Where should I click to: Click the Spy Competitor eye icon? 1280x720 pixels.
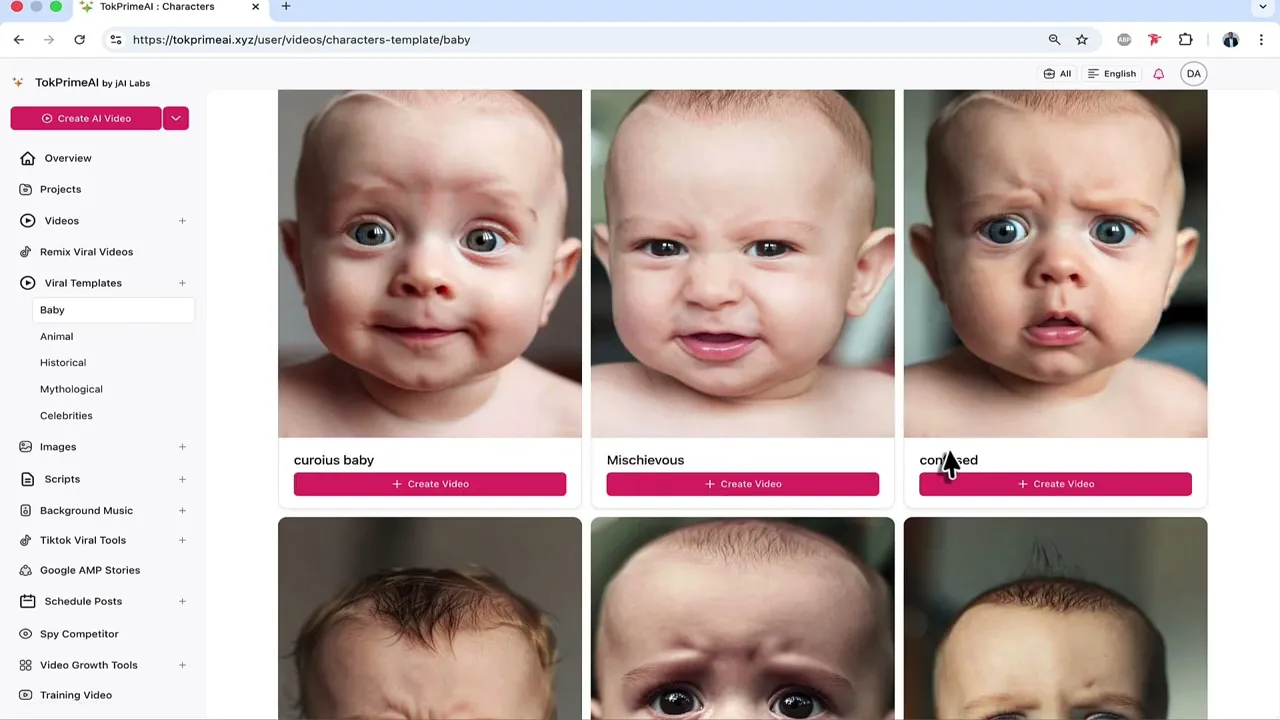coord(27,634)
